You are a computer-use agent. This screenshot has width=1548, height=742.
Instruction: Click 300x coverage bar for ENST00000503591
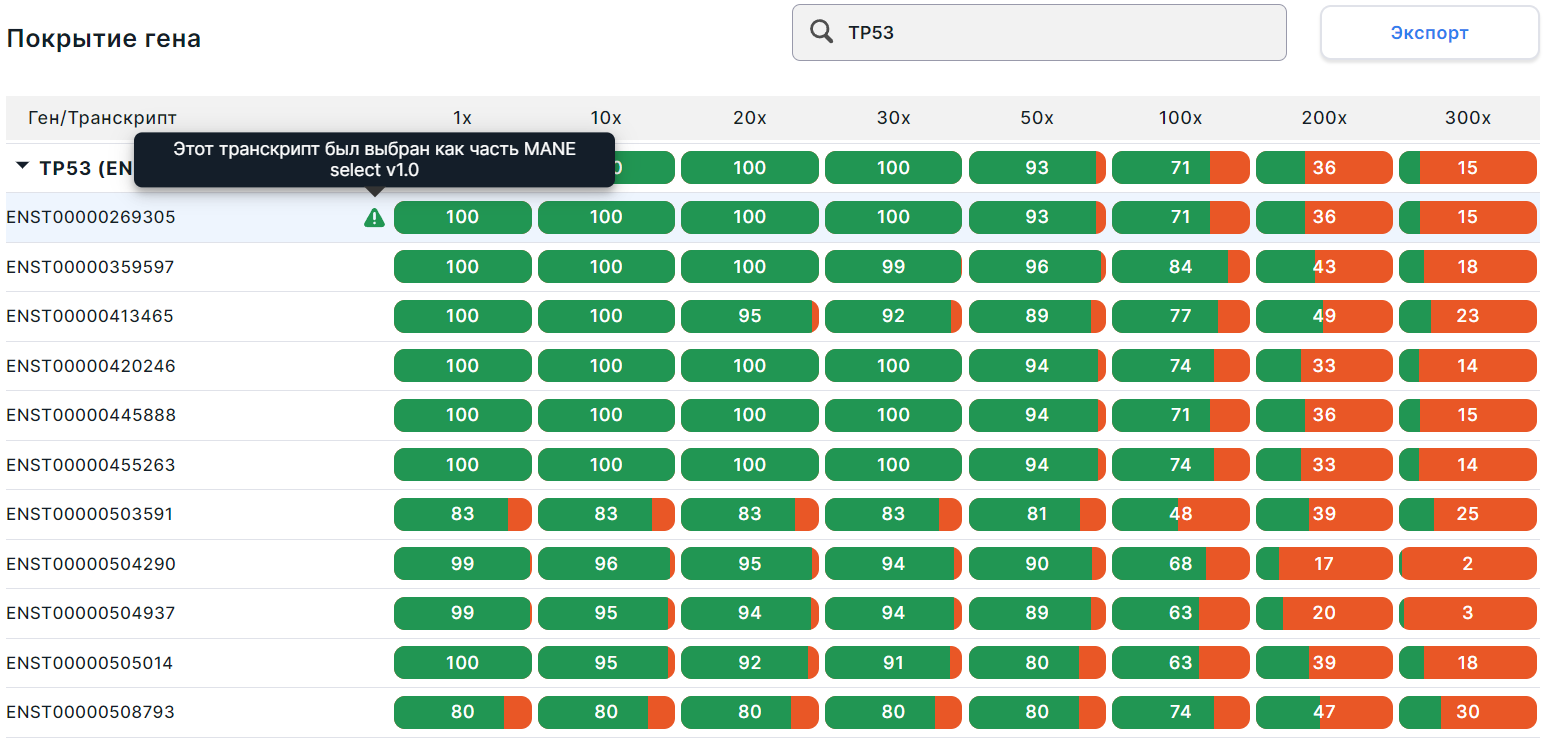point(1468,514)
